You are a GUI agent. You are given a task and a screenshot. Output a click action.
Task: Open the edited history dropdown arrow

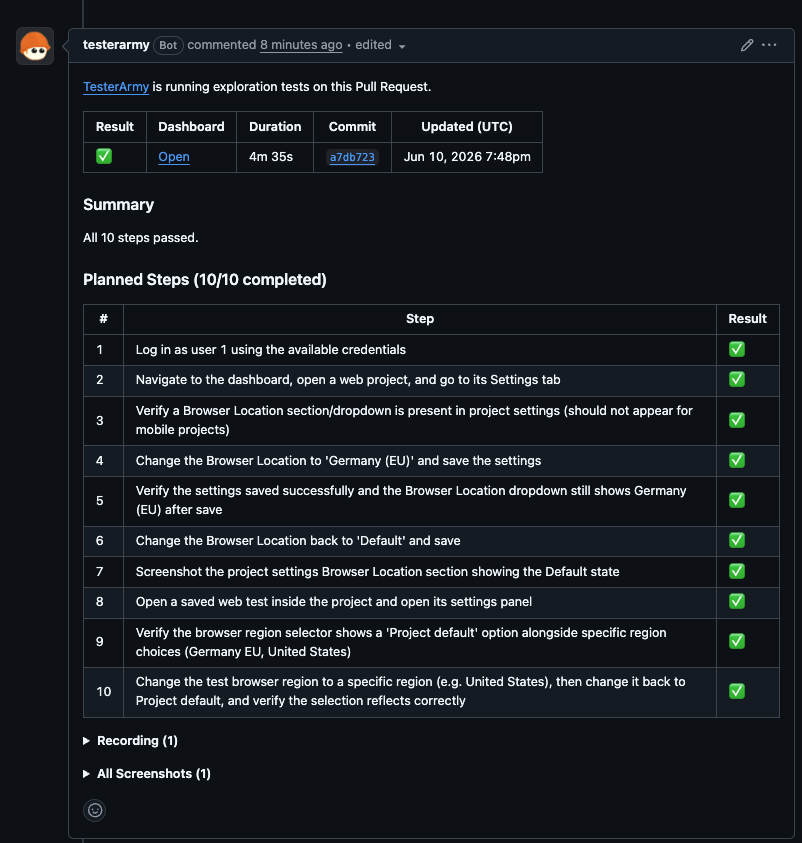[402, 47]
